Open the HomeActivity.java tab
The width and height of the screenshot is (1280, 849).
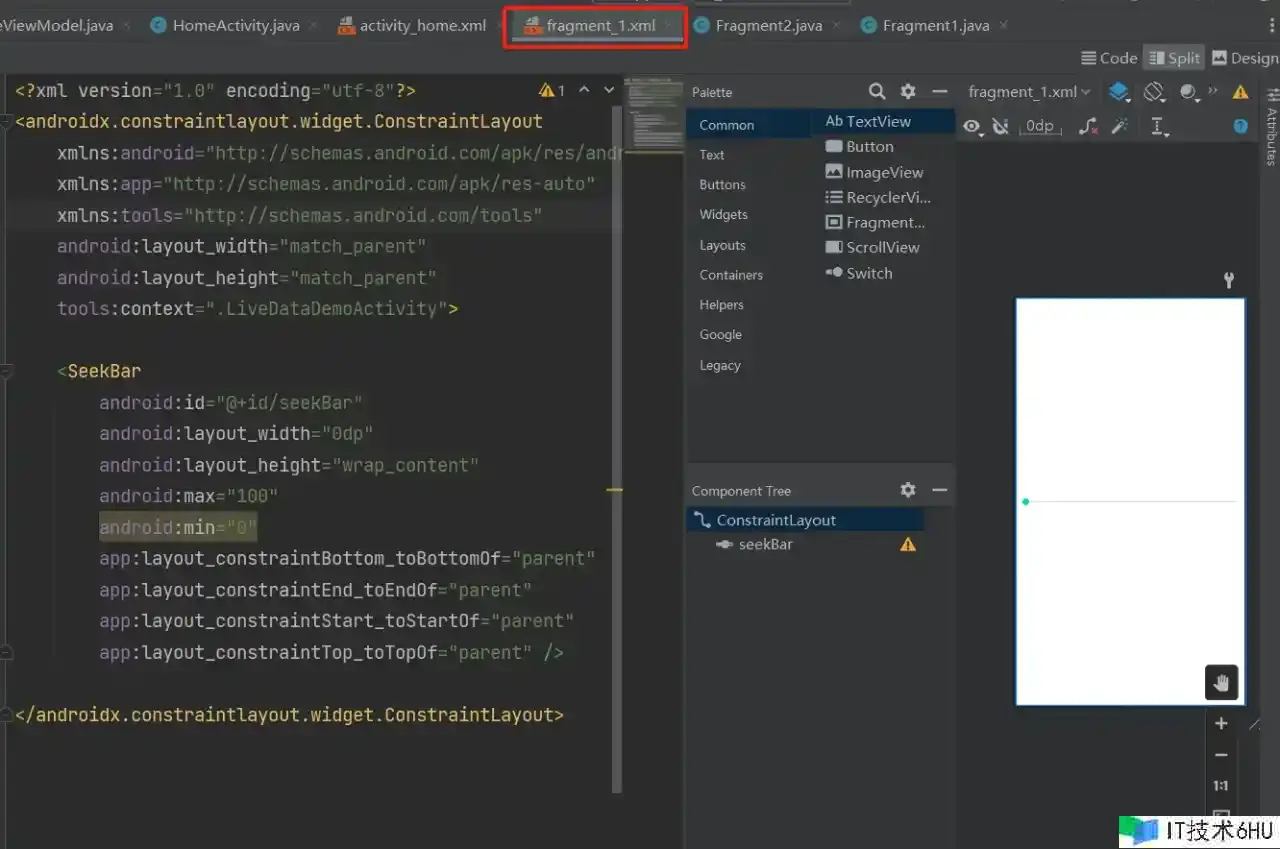pyautogui.click(x=235, y=25)
